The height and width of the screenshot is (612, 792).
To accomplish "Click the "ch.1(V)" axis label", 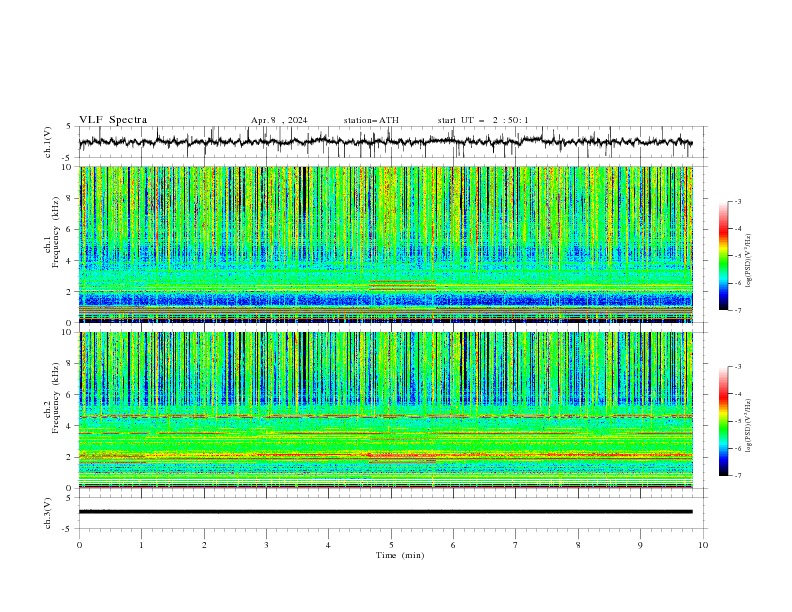I will click(48, 142).
